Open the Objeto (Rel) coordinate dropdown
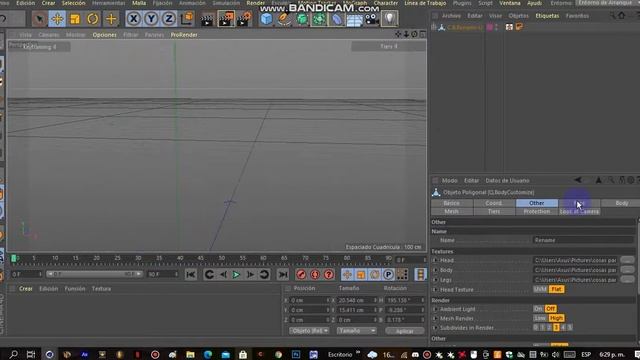The image size is (640, 360). pos(309,331)
